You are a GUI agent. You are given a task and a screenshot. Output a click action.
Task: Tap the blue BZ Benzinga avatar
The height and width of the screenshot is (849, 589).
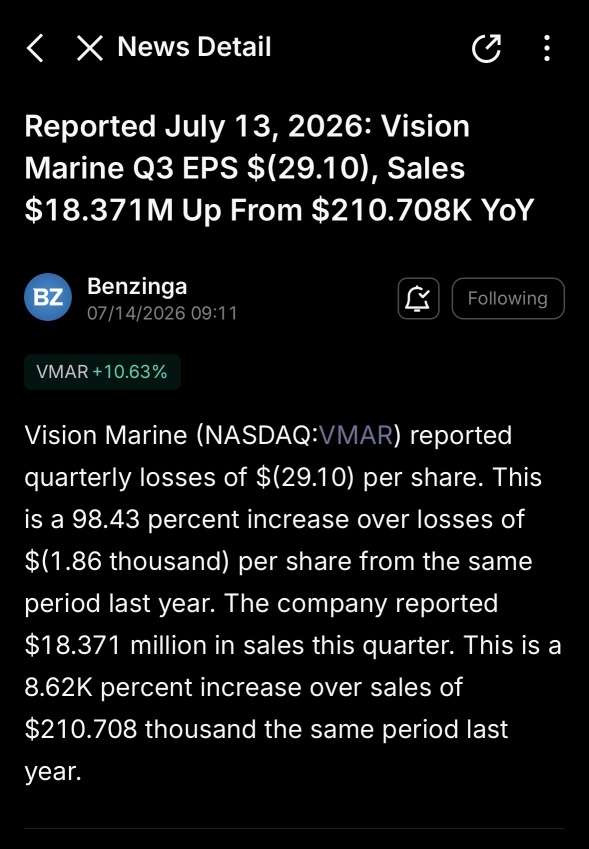[x=48, y=297]
